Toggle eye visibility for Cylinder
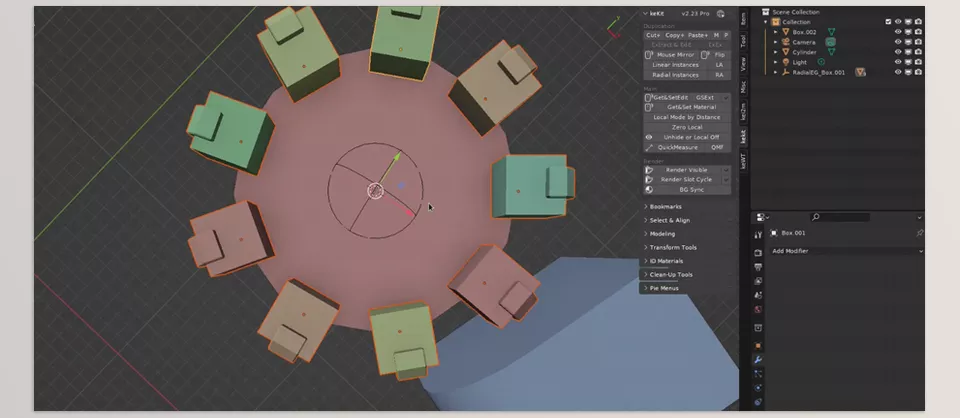 898,52
